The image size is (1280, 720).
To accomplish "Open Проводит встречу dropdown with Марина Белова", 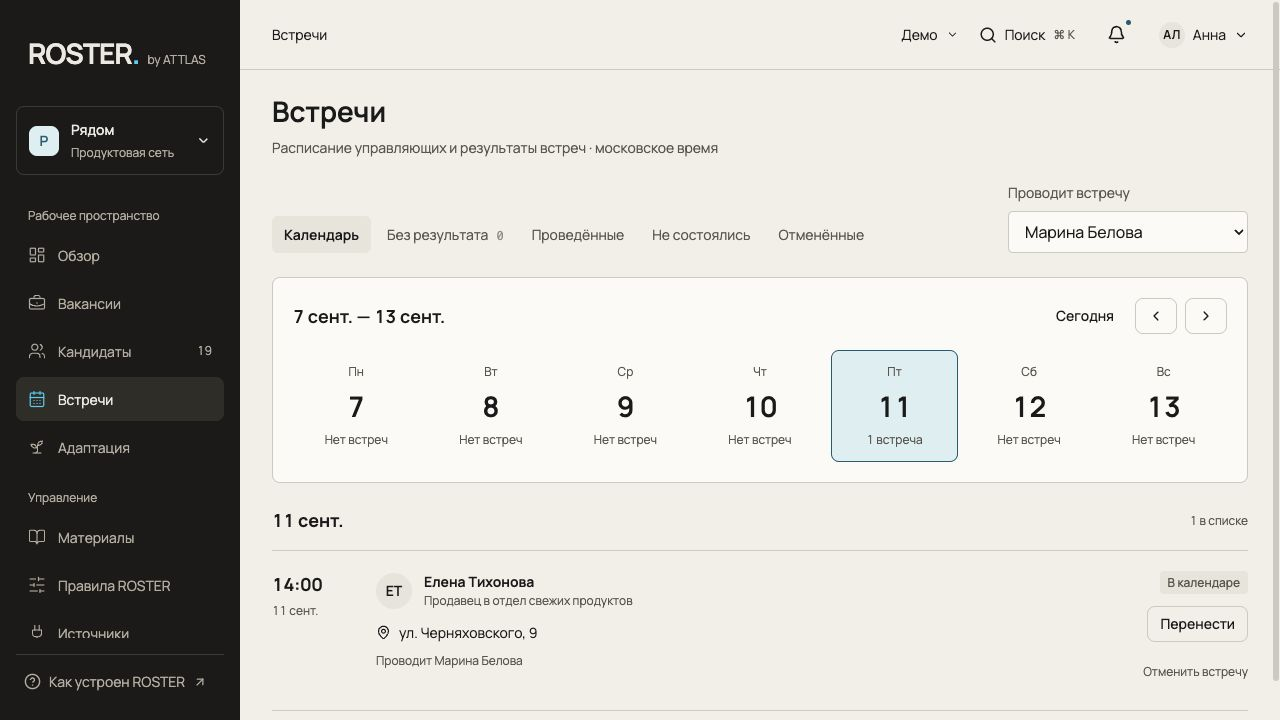I will (x=1128, y=232).
